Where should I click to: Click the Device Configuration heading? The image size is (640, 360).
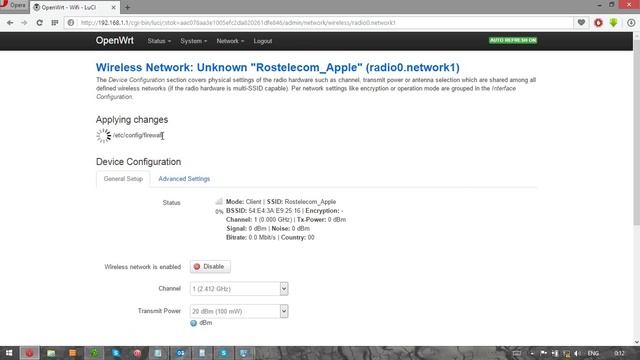tap(138, 162)
